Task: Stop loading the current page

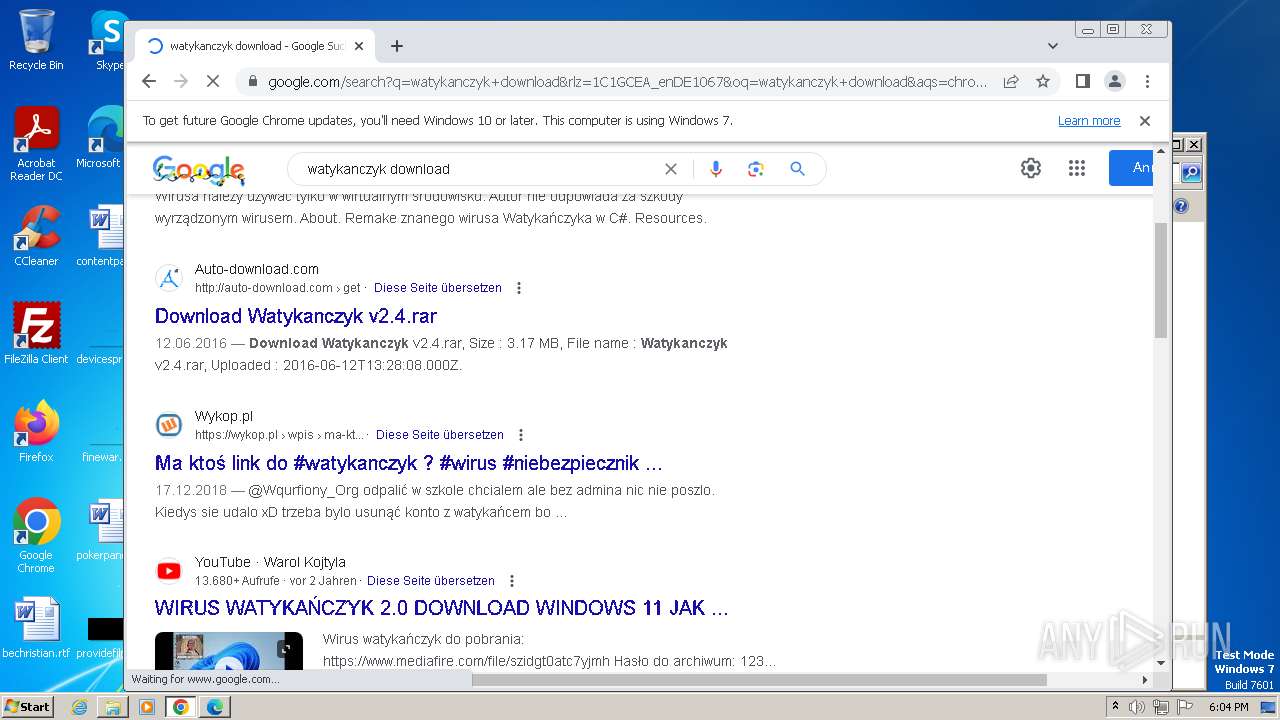Action: pyautogui.click(x=213, y=81)
